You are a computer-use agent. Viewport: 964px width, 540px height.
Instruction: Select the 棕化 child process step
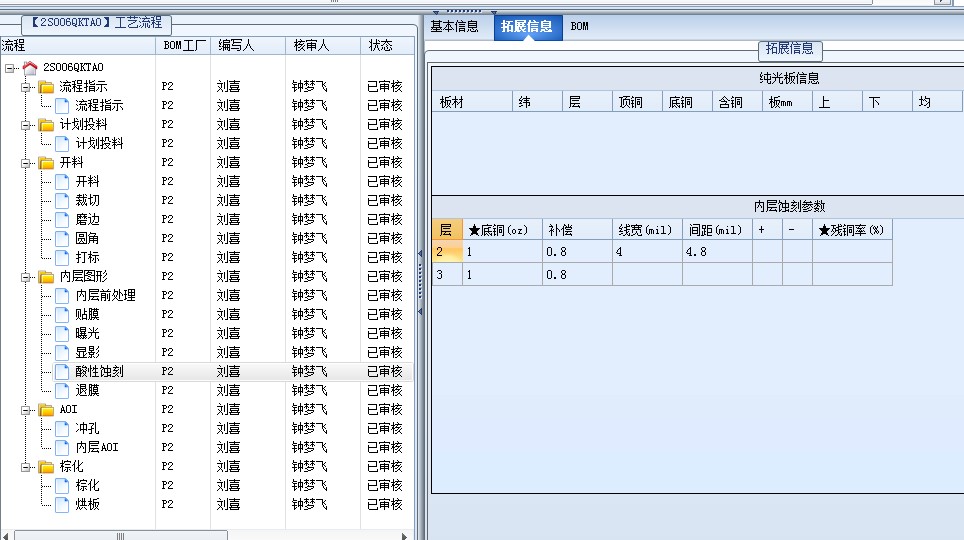(87, 486)
